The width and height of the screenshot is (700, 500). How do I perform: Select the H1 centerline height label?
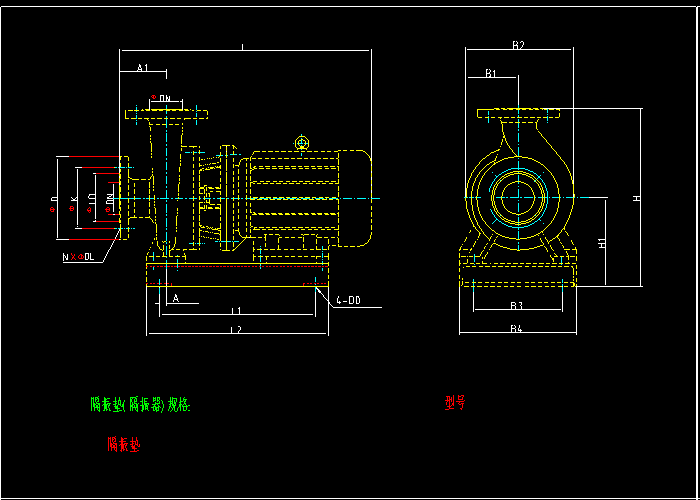[x=601, y=243]
